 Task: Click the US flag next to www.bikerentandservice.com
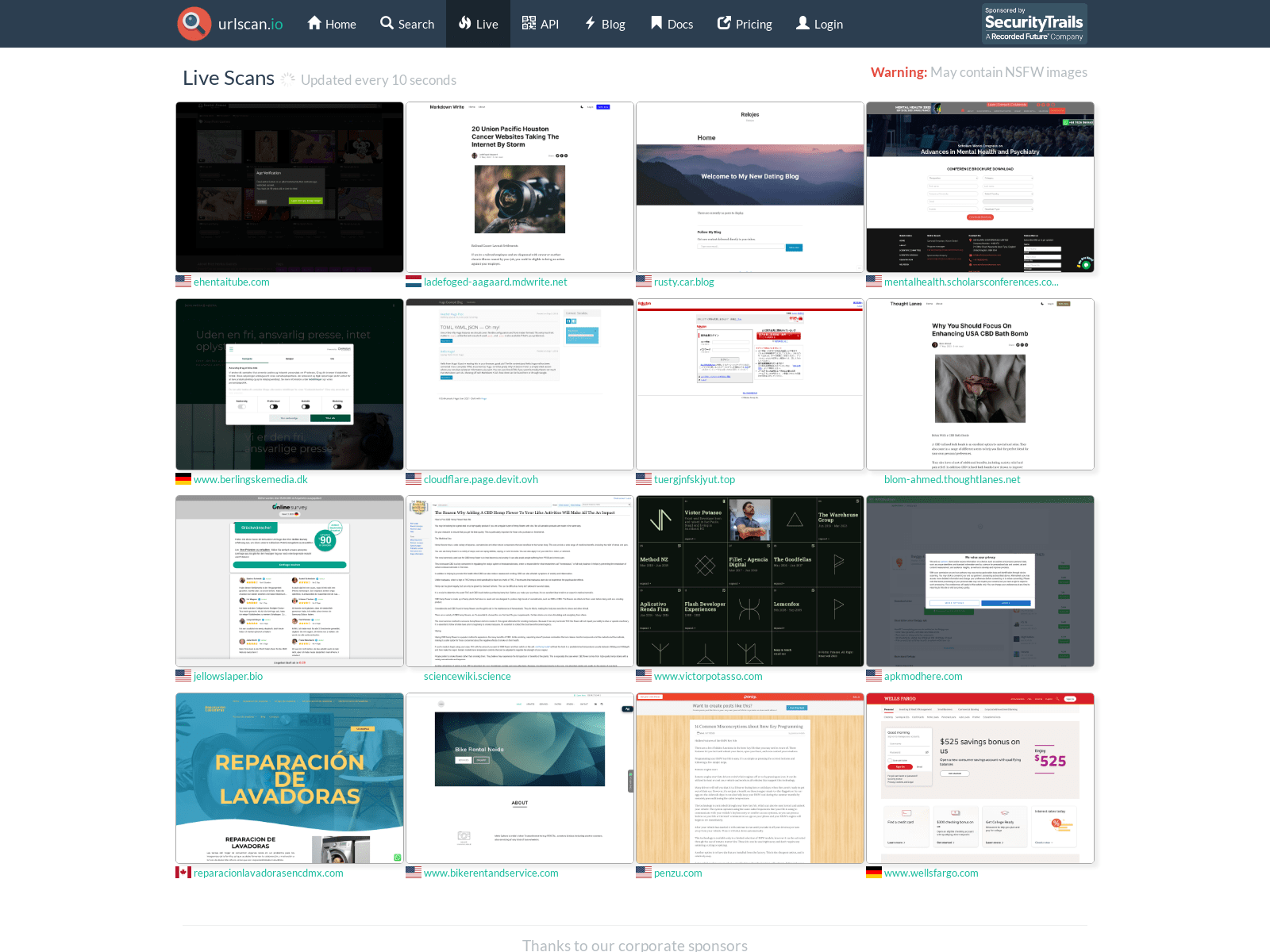[x=414, y=873]
